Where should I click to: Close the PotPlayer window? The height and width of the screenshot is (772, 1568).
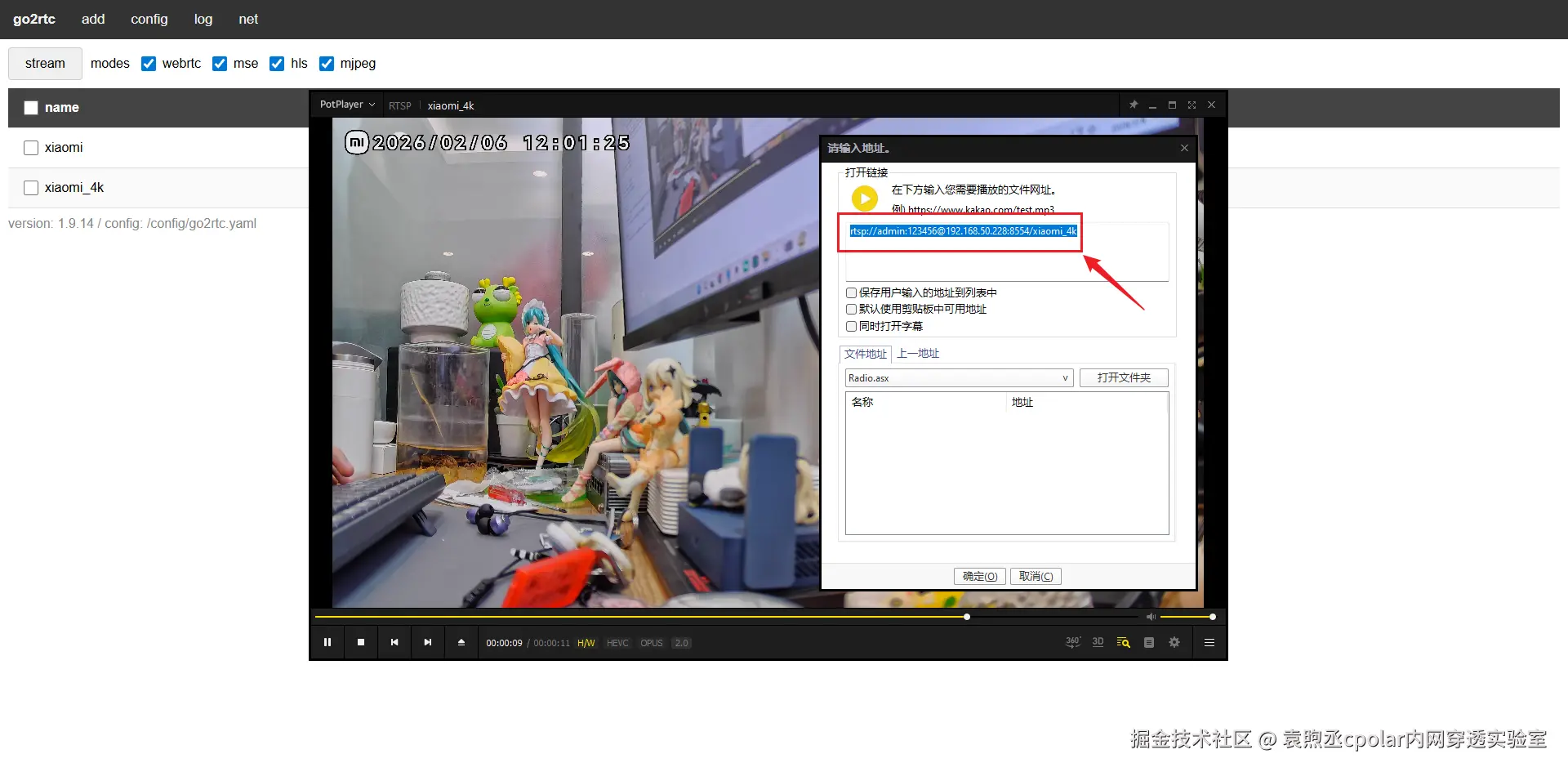click(x=1212, y=105)
